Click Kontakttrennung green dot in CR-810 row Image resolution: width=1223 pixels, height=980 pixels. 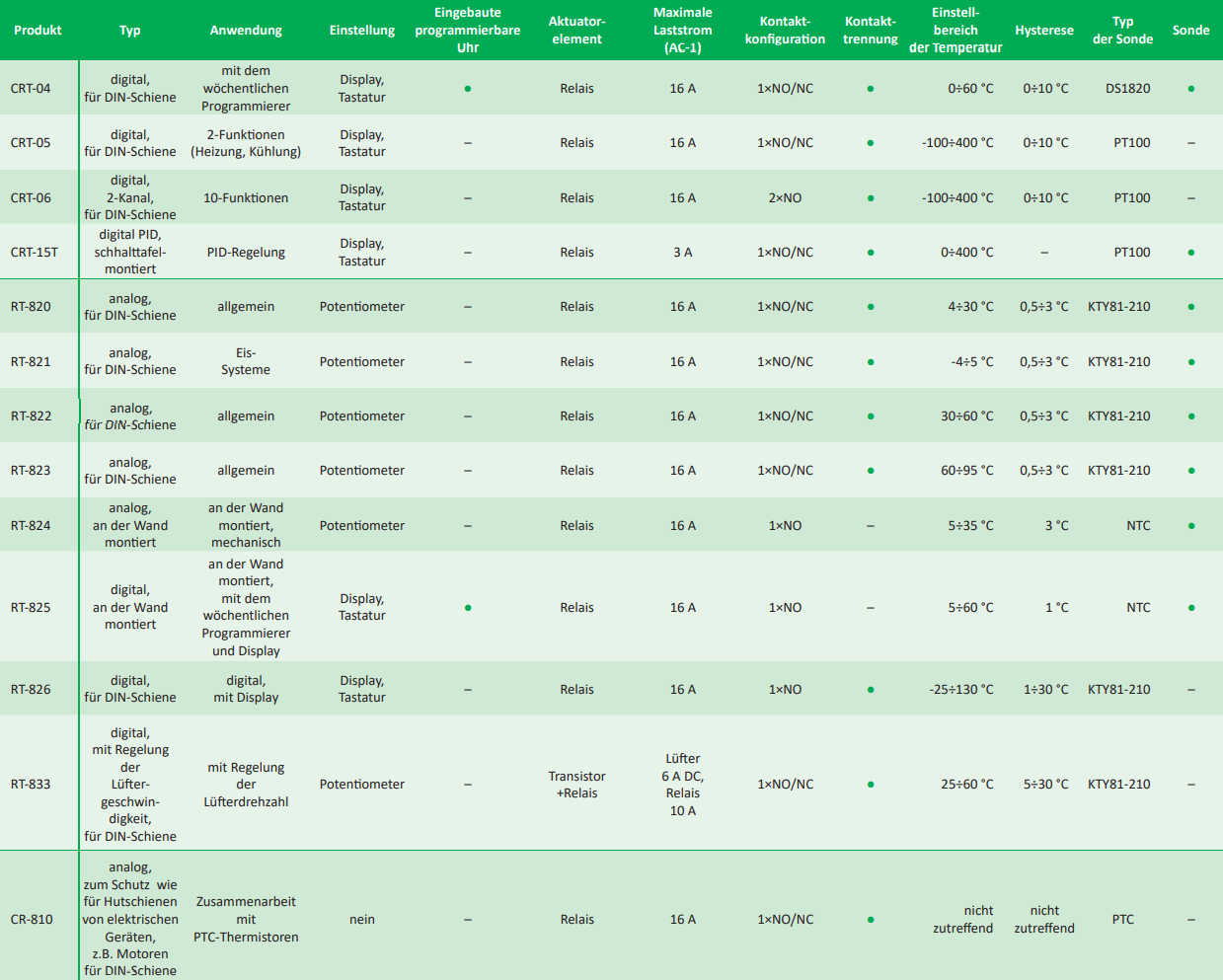point(871,920)
